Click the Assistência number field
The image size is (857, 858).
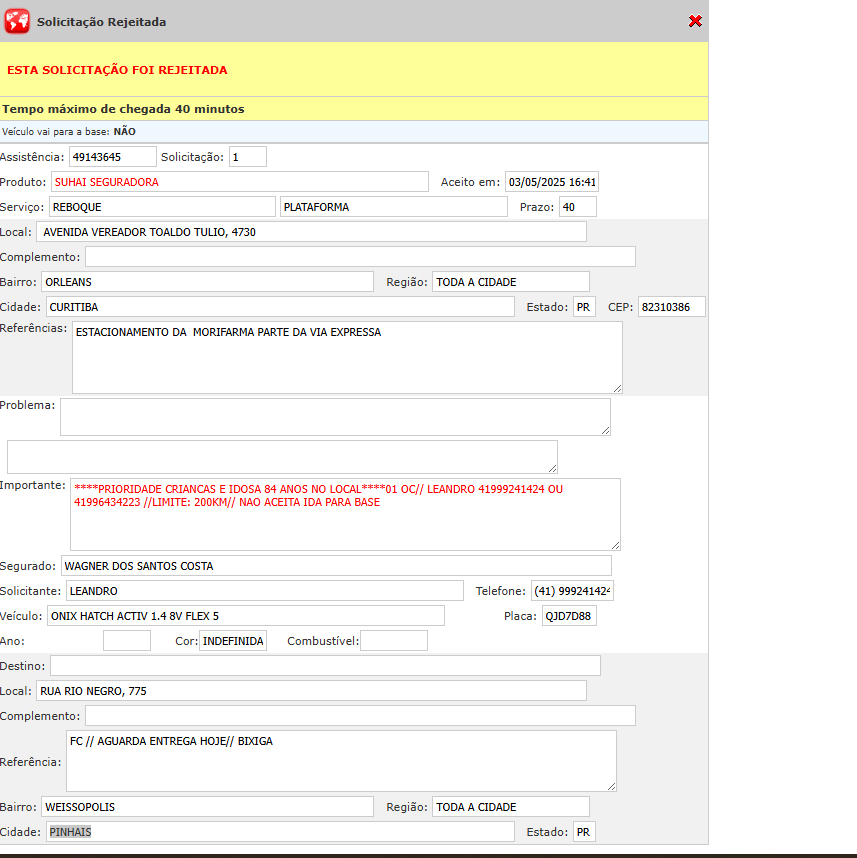(x=112, y=157)
